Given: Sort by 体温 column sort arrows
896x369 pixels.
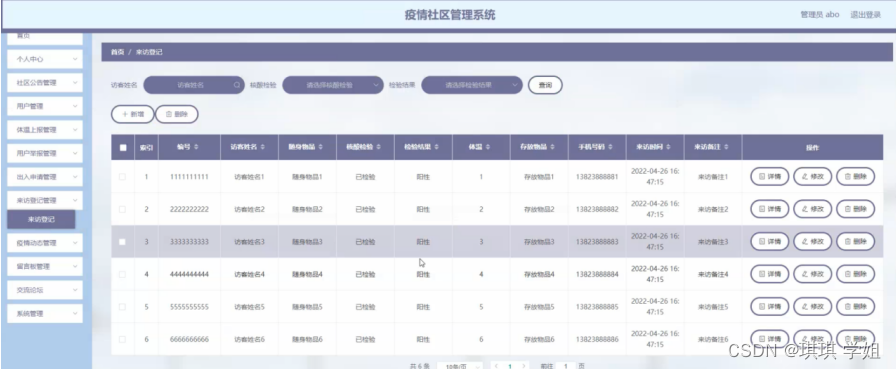Looking at the screenshot, I should click(487, 147).
